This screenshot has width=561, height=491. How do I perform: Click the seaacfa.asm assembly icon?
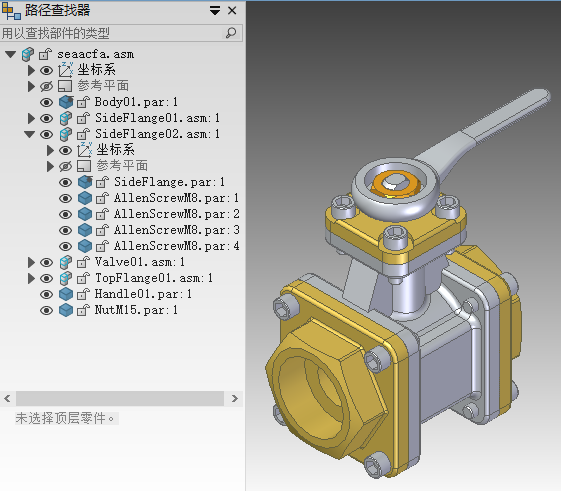point(28,54)
